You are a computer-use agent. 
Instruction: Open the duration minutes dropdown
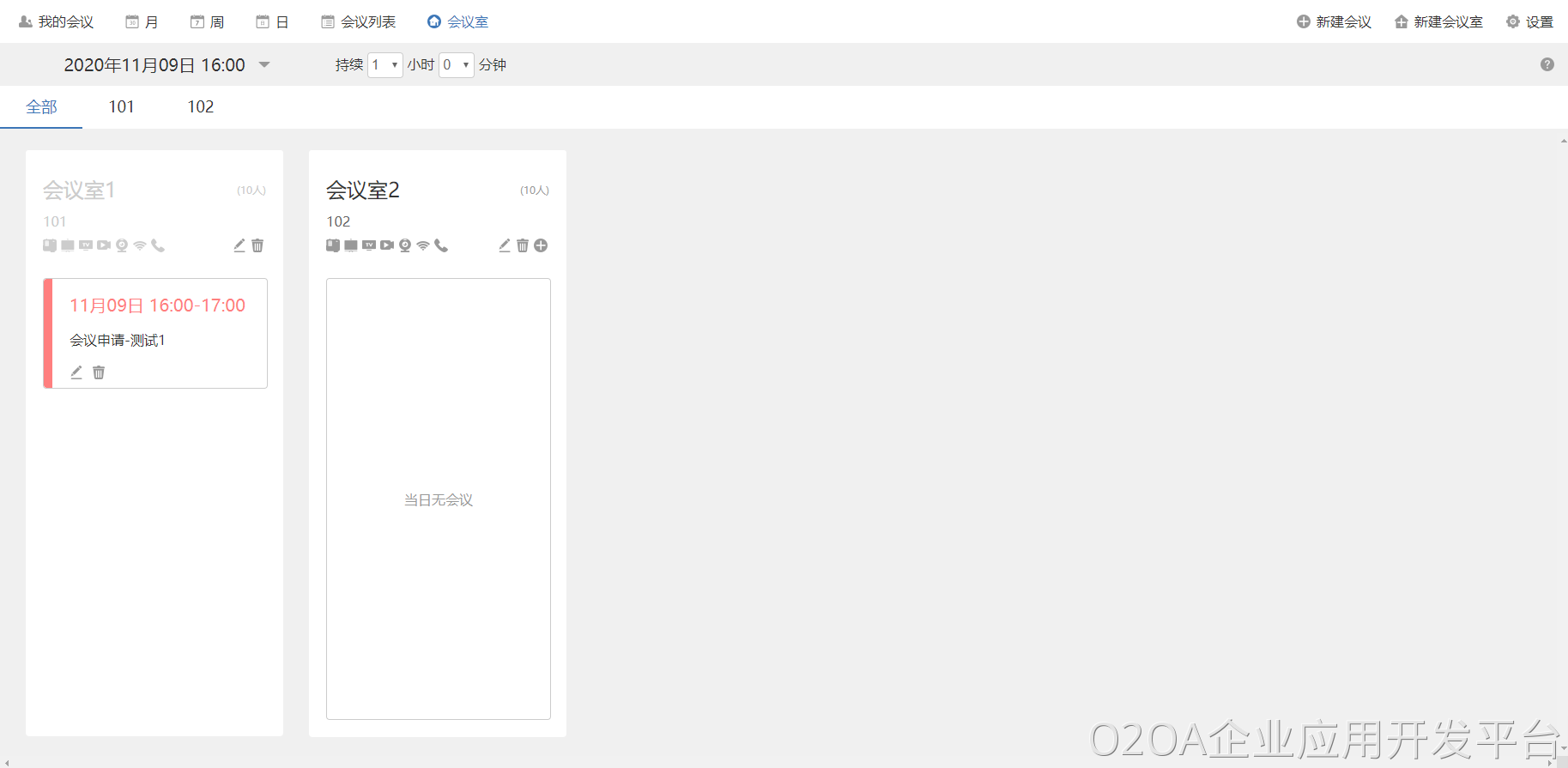[x=456, y=65]
